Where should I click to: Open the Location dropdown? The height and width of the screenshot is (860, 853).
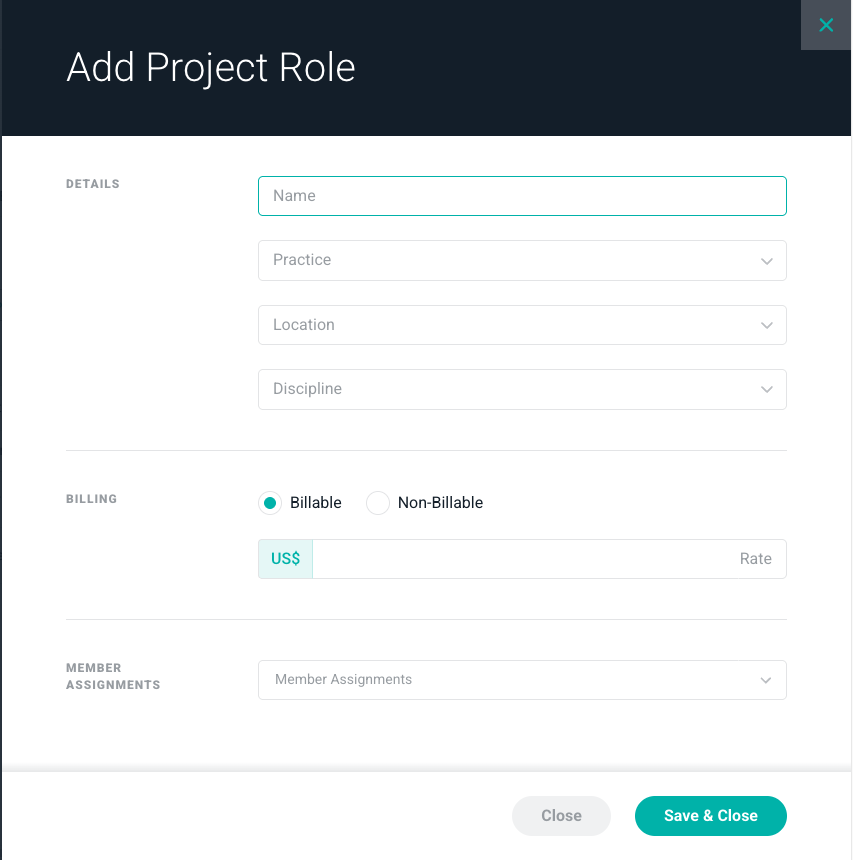pyautogui.click(x=522, y=325)
